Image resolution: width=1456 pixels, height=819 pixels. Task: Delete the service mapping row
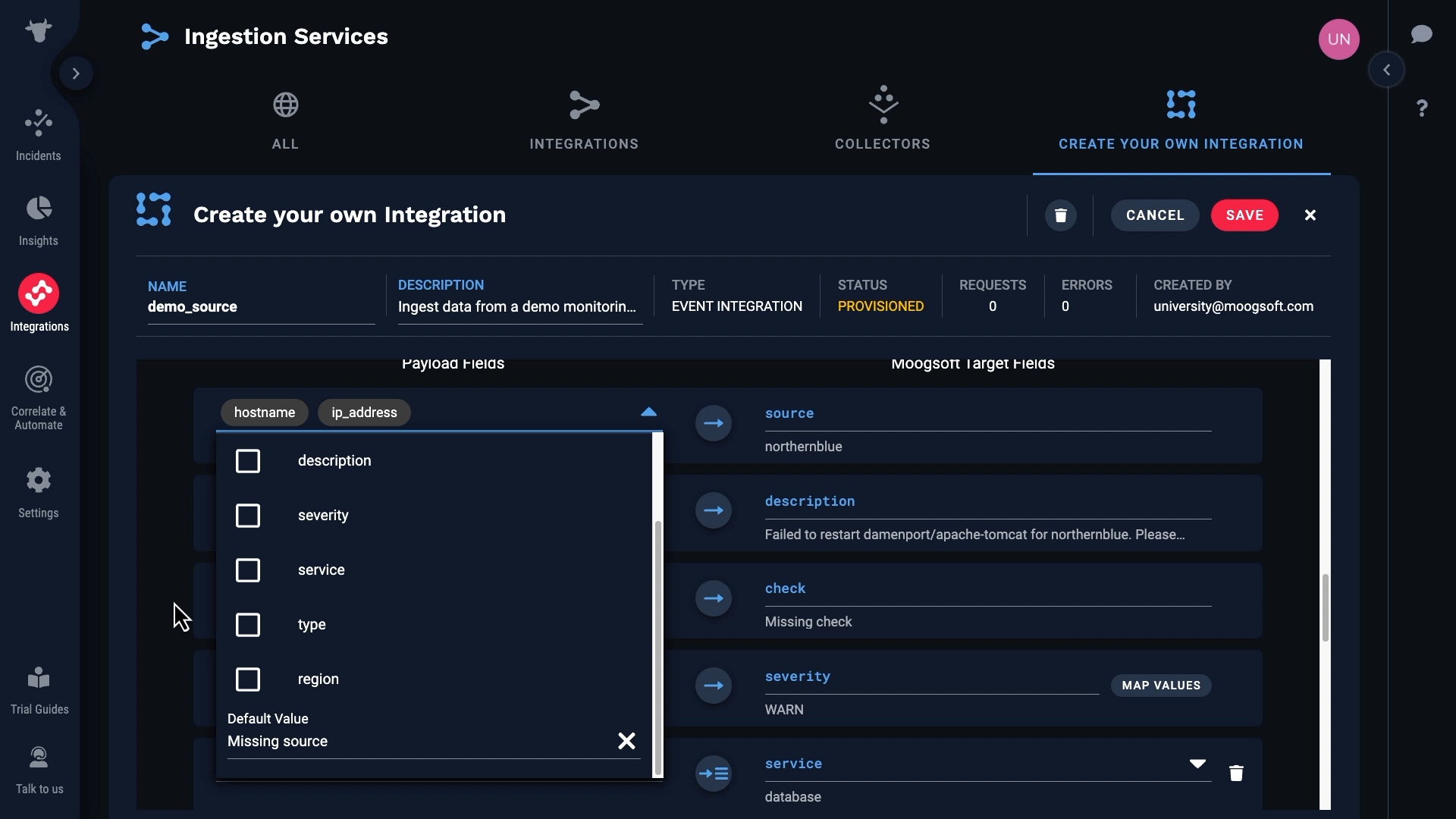(x=1236, y=773)
